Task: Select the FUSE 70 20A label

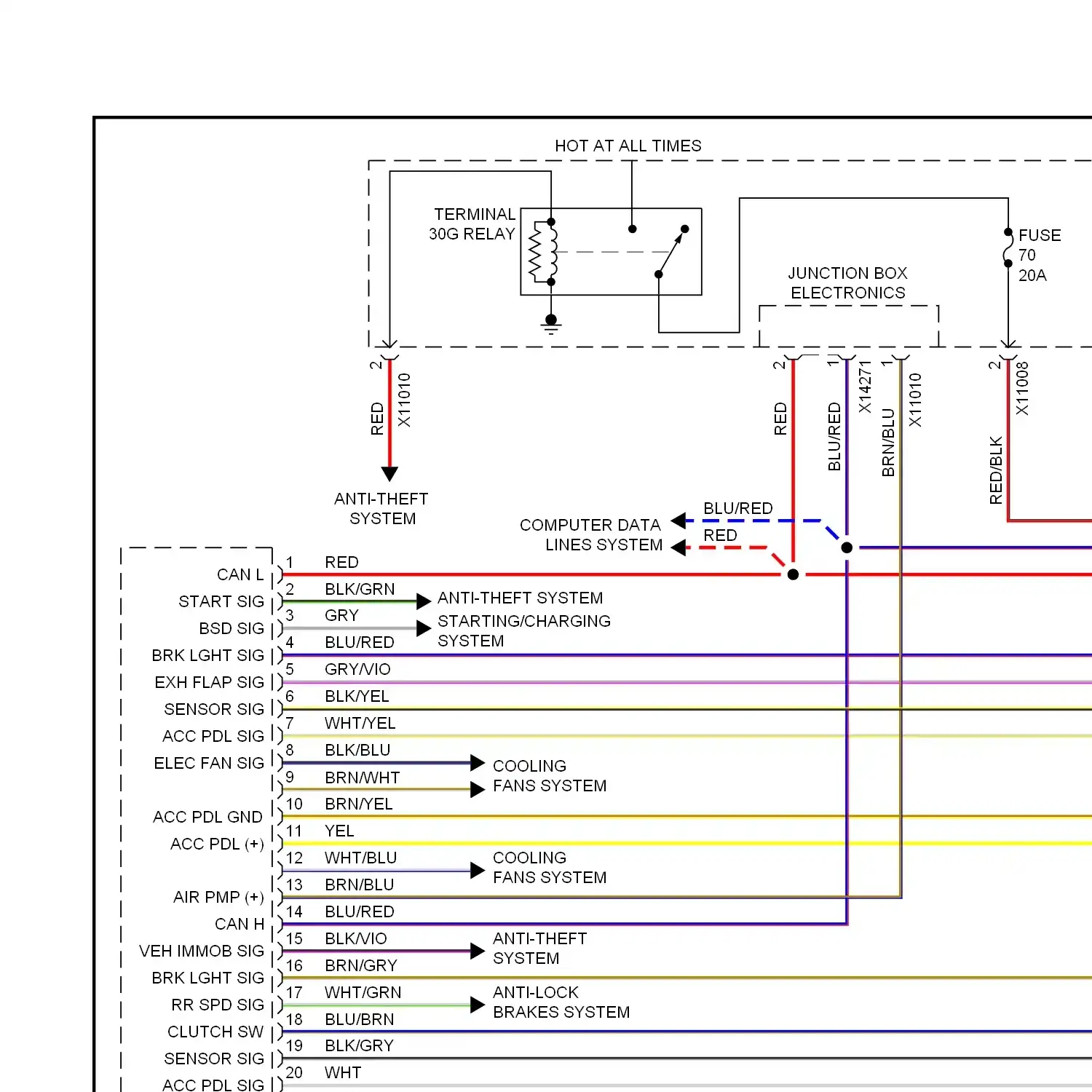Action: pos(1040,256)
